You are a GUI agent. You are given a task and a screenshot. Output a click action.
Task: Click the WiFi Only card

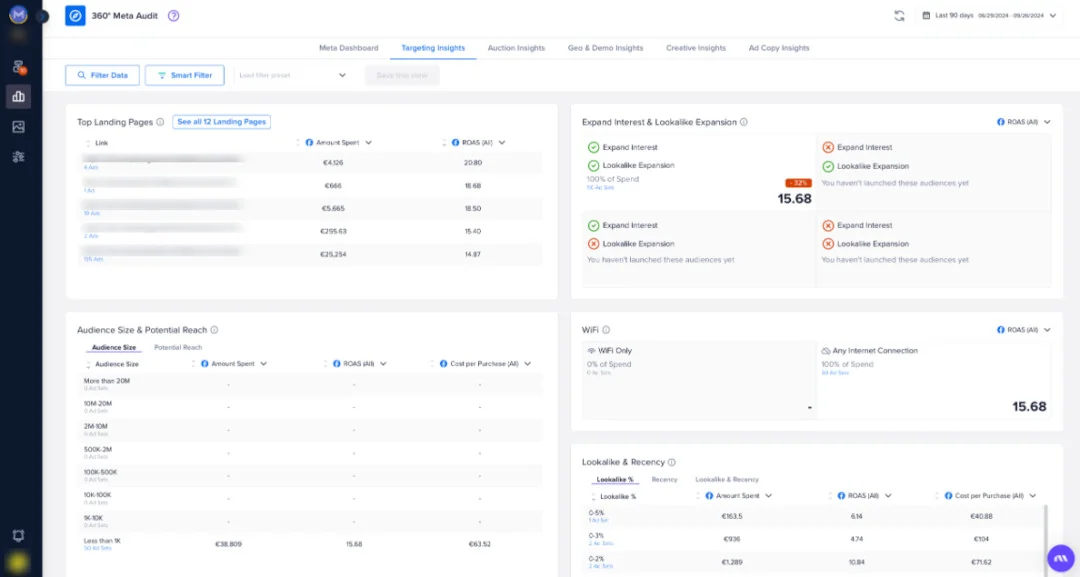[x=698, y=381]
